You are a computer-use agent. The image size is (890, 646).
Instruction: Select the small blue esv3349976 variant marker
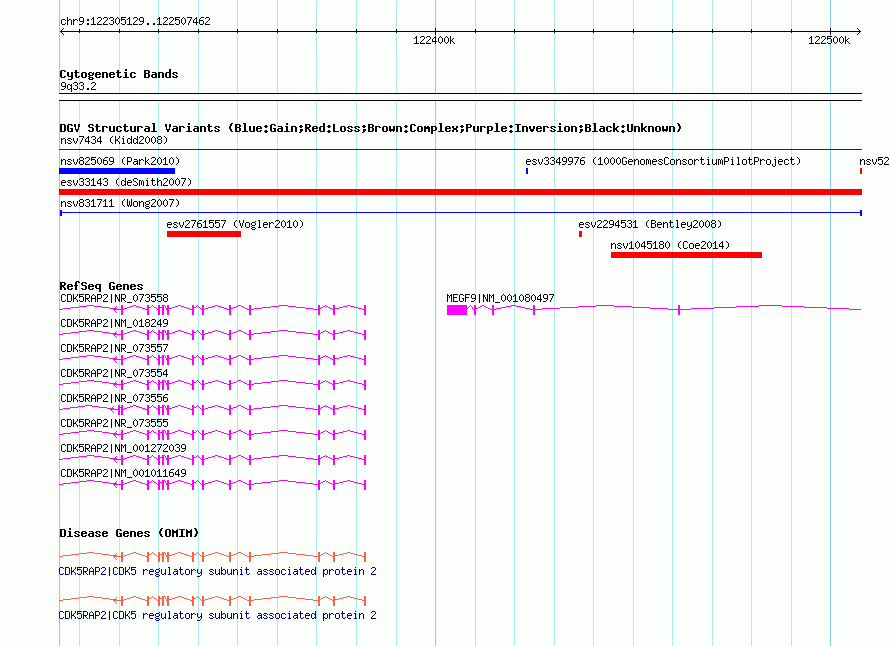pos(527,171)
